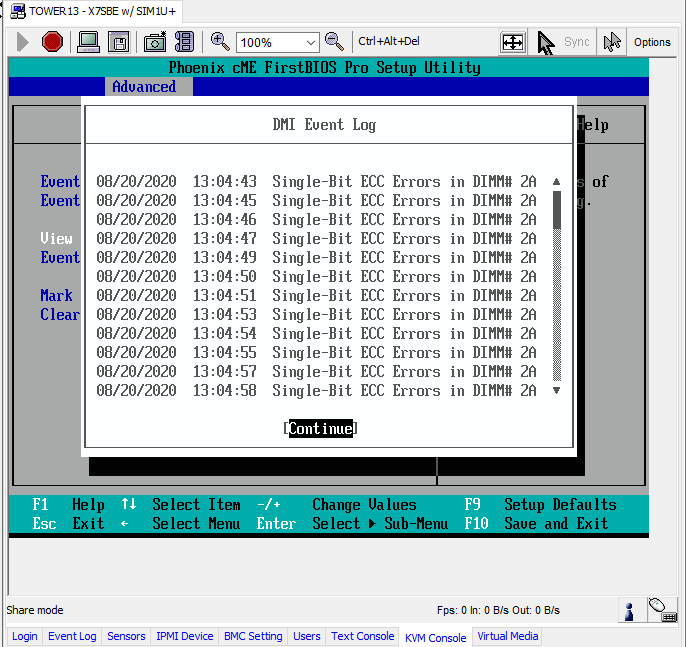
Task: Click the Share mode status text
Action: point(35,610)
